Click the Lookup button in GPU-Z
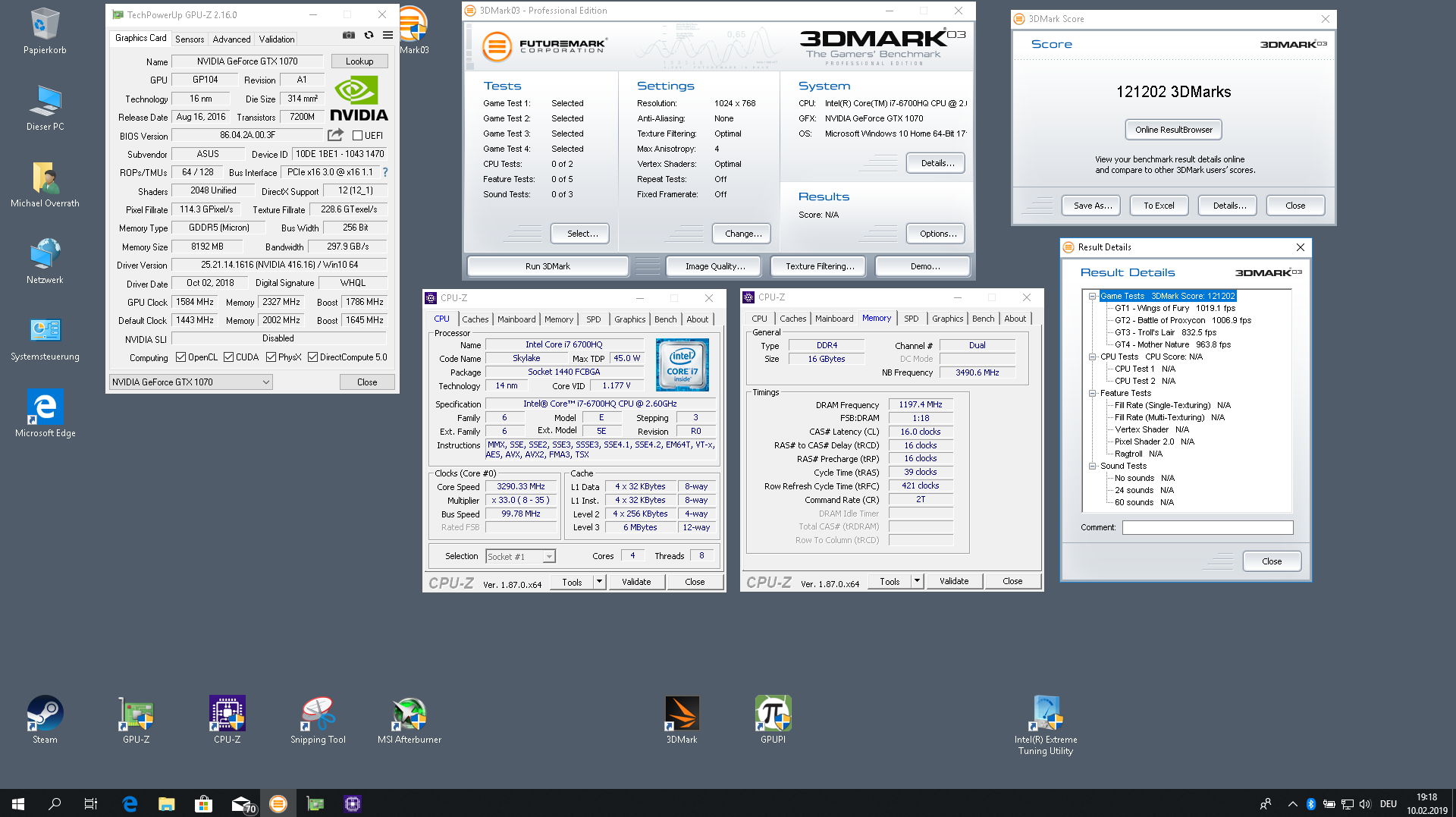 359,61
